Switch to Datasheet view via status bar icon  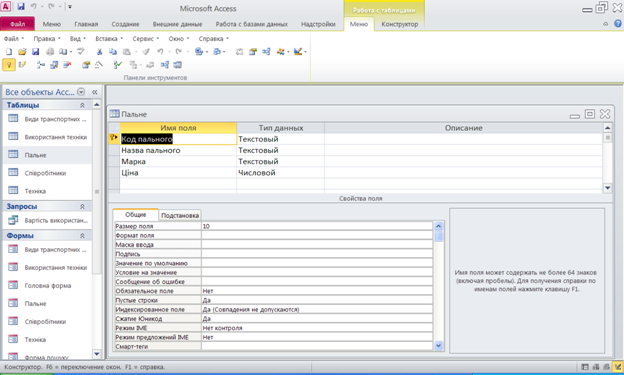tap(585, 367)
